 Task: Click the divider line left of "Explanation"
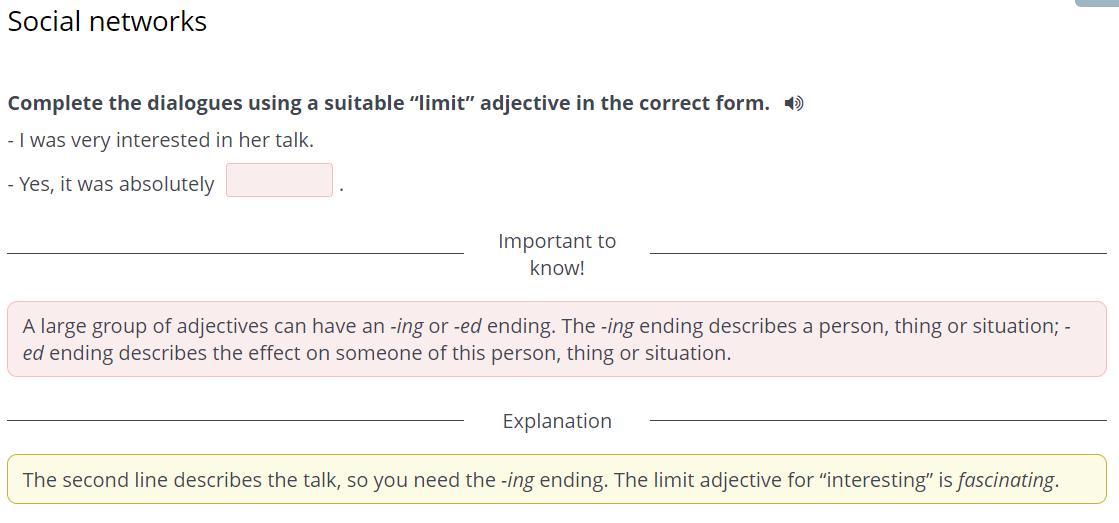pyautogui.click(x=236, y=420)
